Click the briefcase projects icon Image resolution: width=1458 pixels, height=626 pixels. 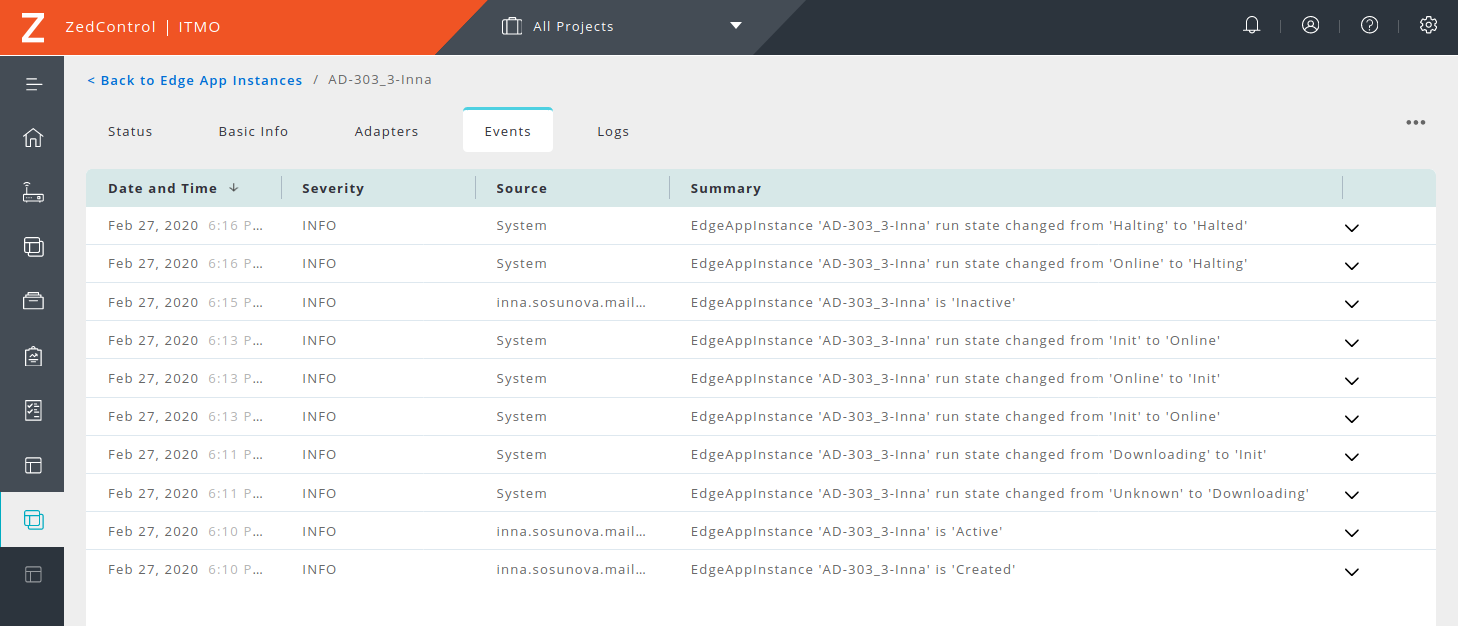point(512,26)
